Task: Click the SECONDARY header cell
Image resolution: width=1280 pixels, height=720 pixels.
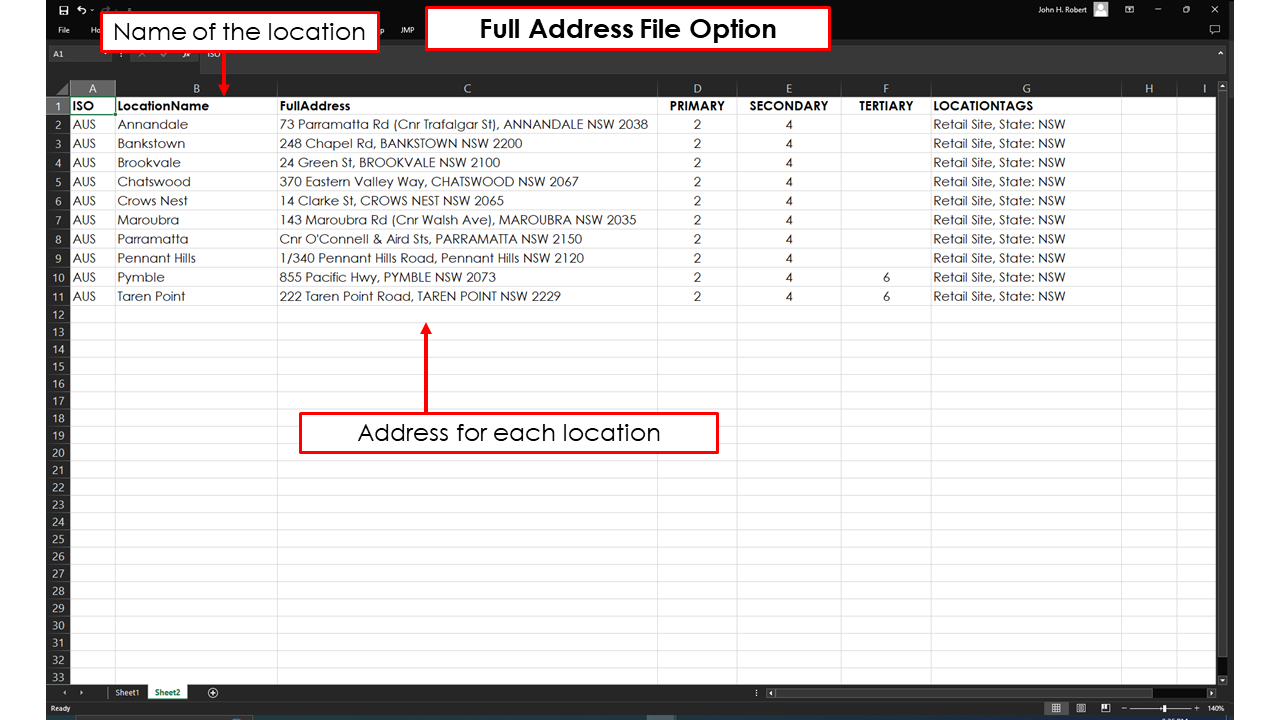Action: click(789, 106)
